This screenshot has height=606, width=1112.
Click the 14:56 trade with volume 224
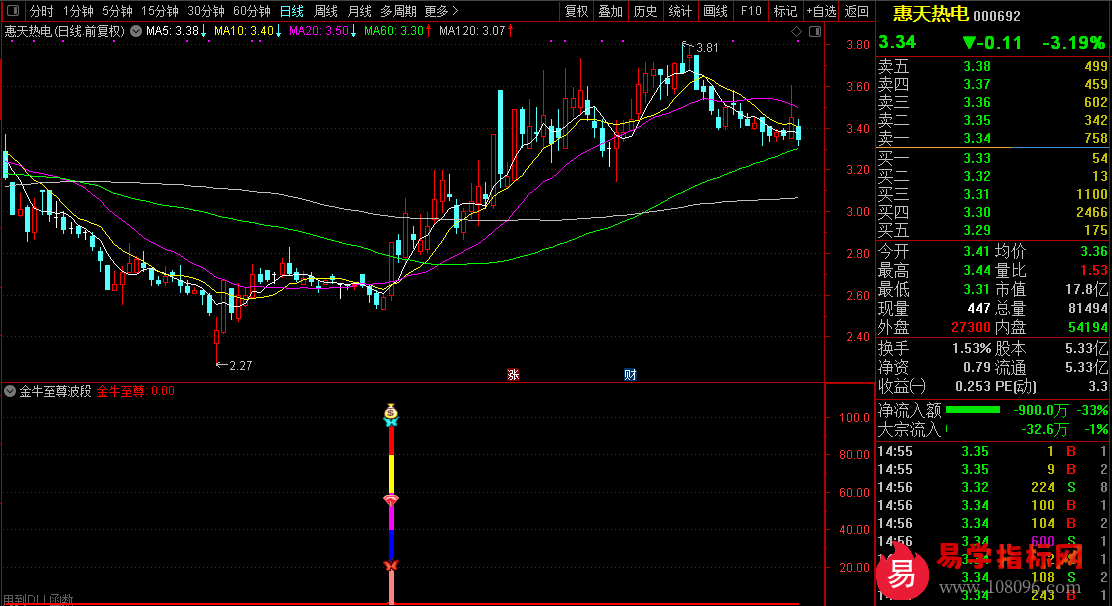(993, 488)
